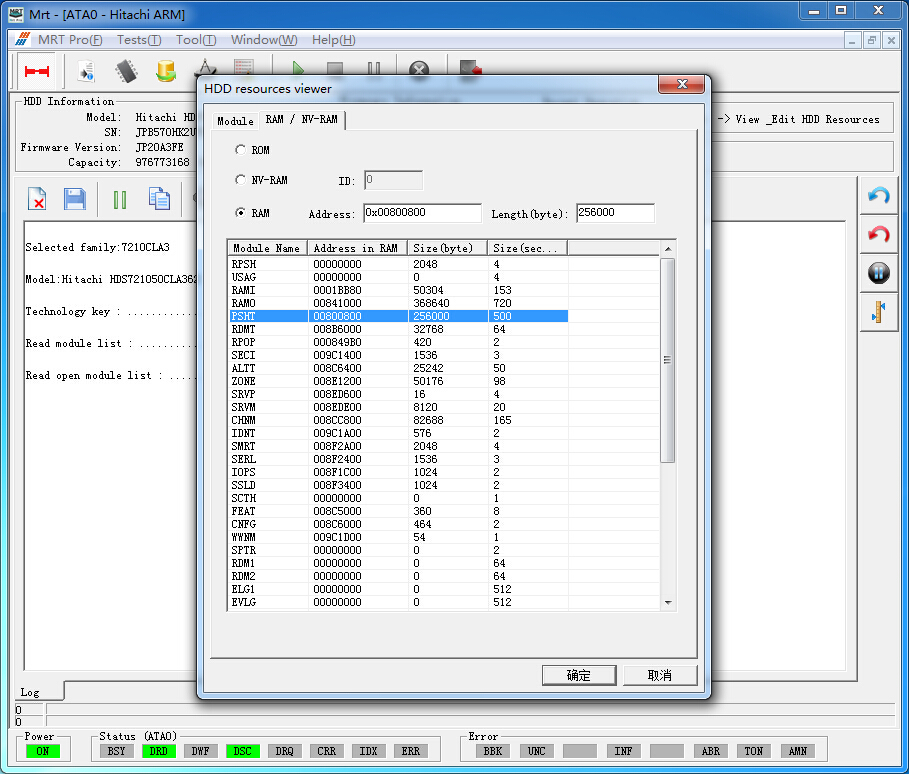Image resolution: width=909 pixels, height=774 pixels.
Task: Click the 确定 confirm button
Action: 578,675
